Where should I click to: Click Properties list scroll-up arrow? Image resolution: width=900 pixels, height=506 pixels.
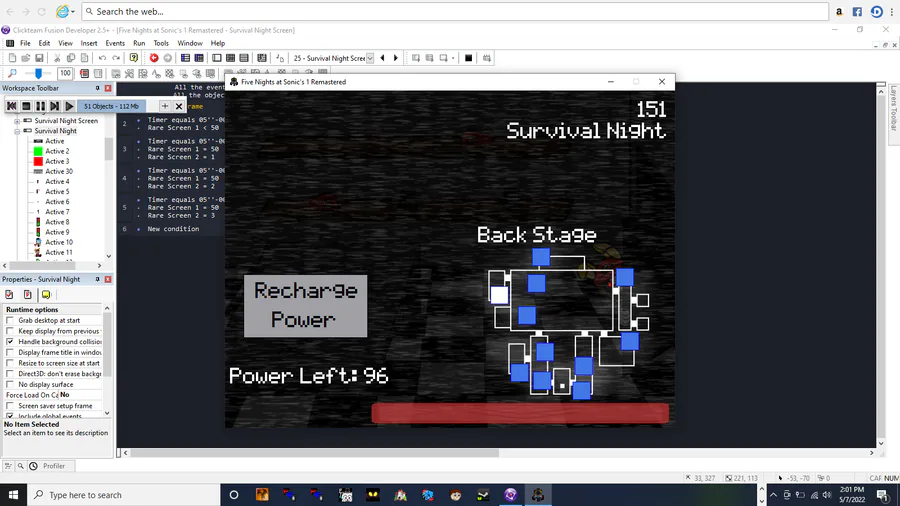[x=107, y=309]
